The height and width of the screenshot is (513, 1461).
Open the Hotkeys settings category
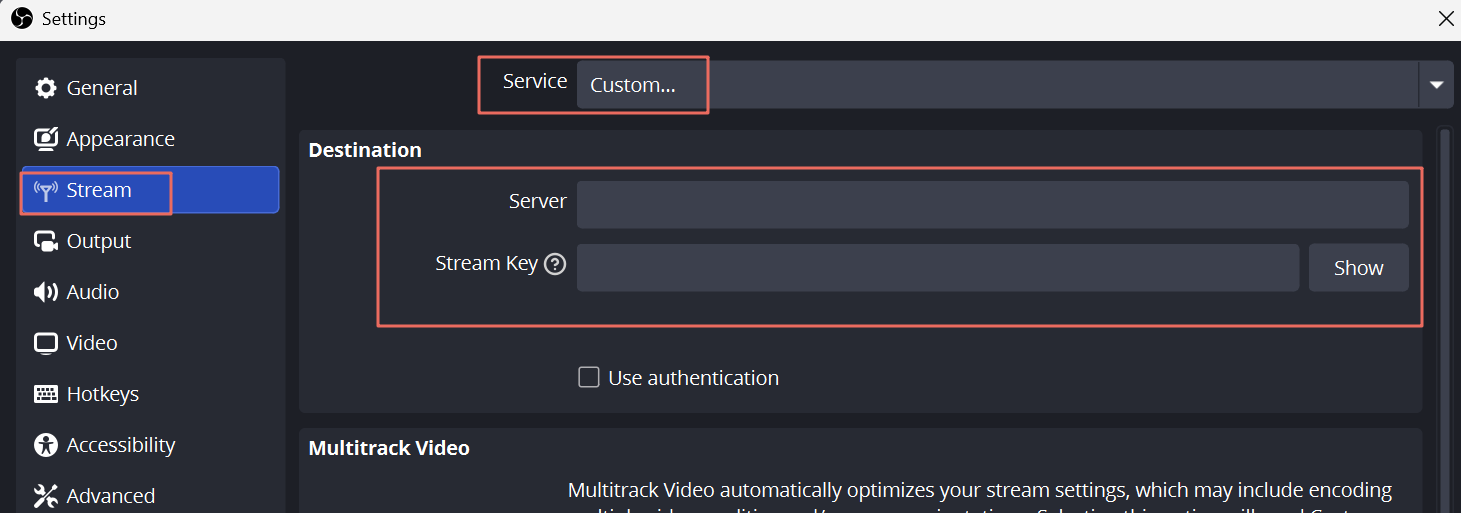pyautogui.click(x=150, y=394)
